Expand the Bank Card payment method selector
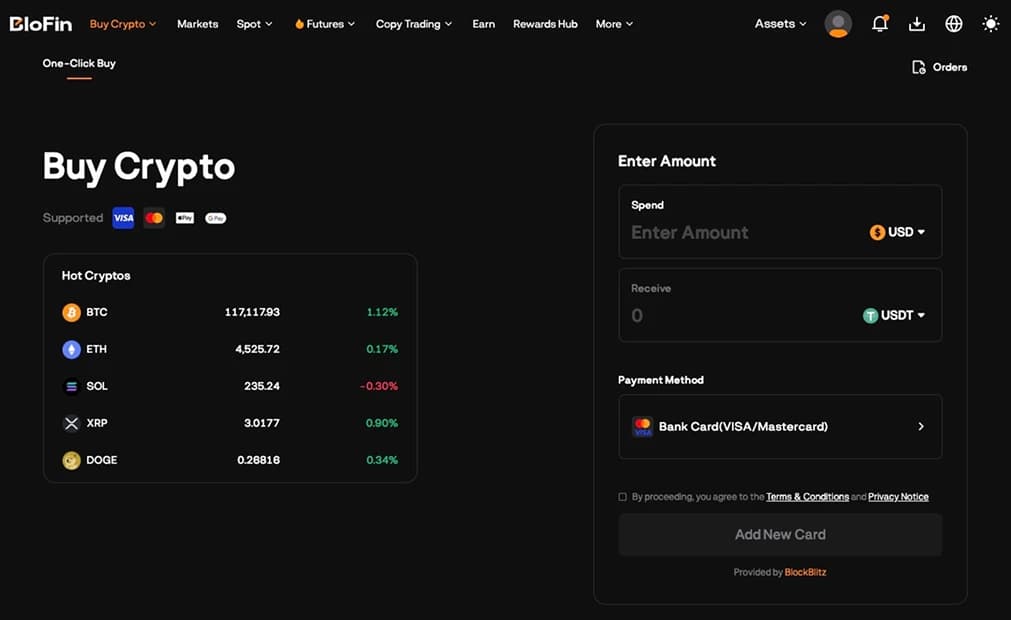Viewport: 1011px width, 620px height. 780,427
